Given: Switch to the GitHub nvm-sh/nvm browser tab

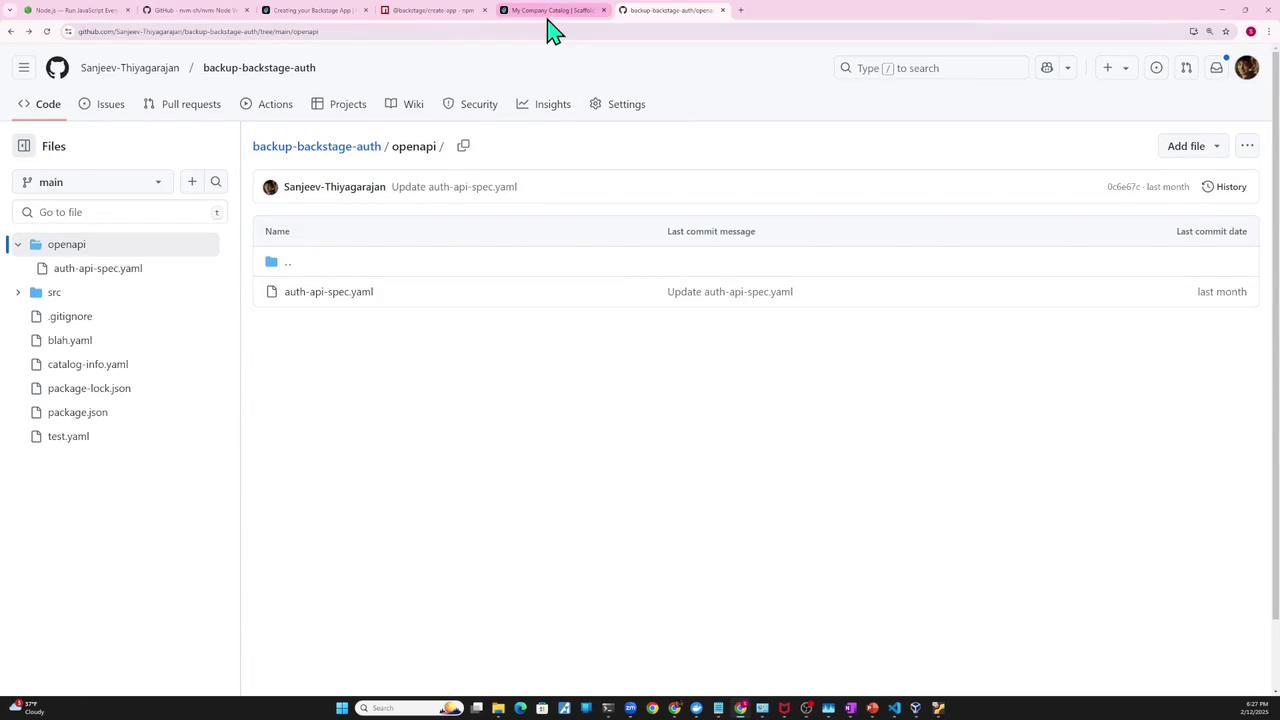Looking at the screenshot, I should pos(196,10).
